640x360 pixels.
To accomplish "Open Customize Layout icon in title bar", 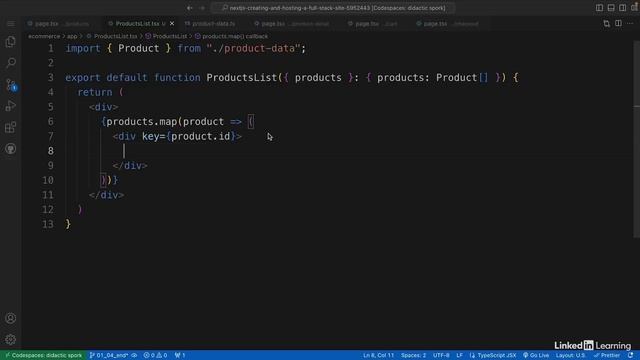I will (634, 8).
